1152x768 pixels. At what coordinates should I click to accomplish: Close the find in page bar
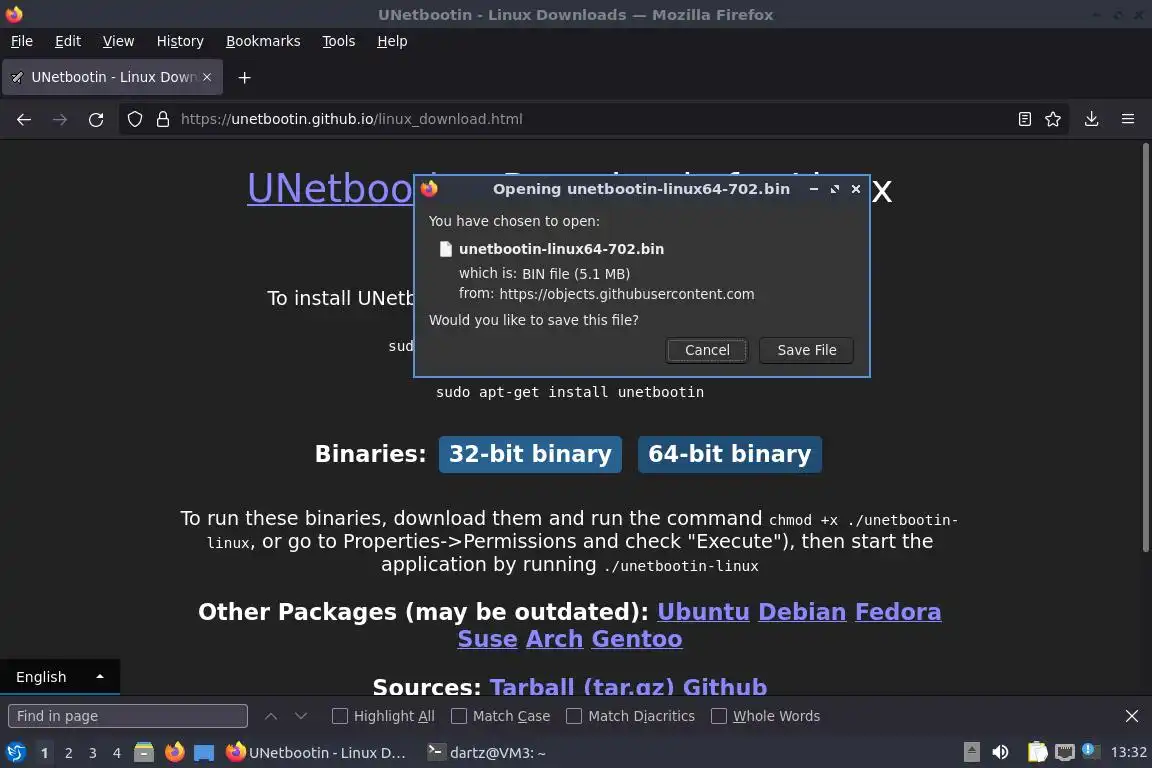[1131, 716]
